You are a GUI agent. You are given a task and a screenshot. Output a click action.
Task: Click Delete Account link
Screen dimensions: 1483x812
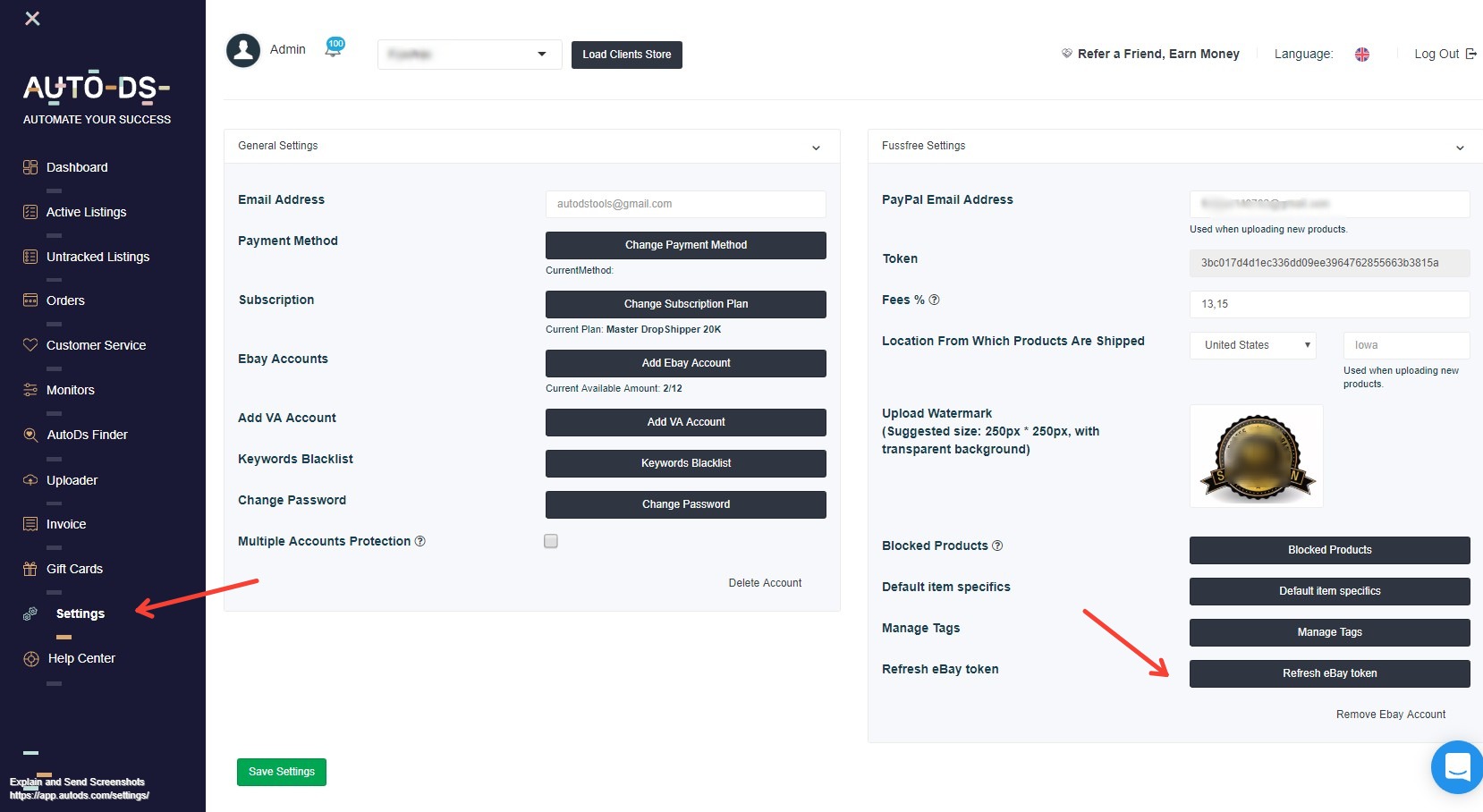tap(765, 583)
